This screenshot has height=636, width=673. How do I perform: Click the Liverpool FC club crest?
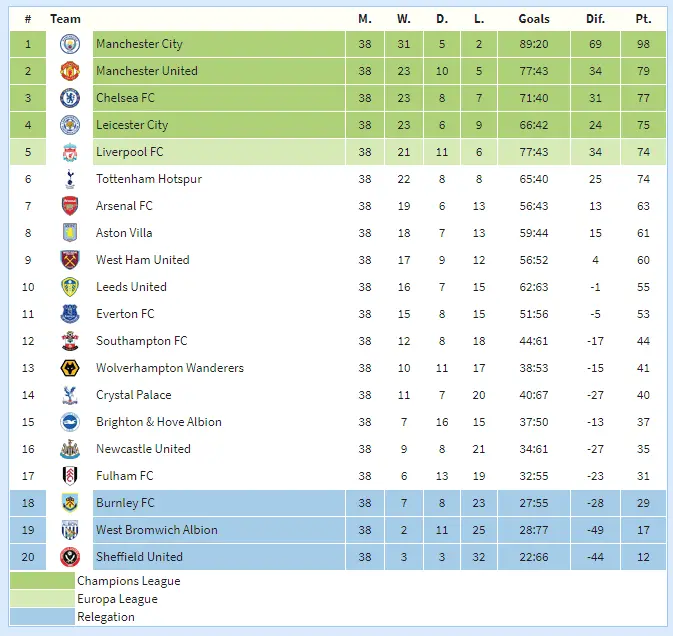69,152
